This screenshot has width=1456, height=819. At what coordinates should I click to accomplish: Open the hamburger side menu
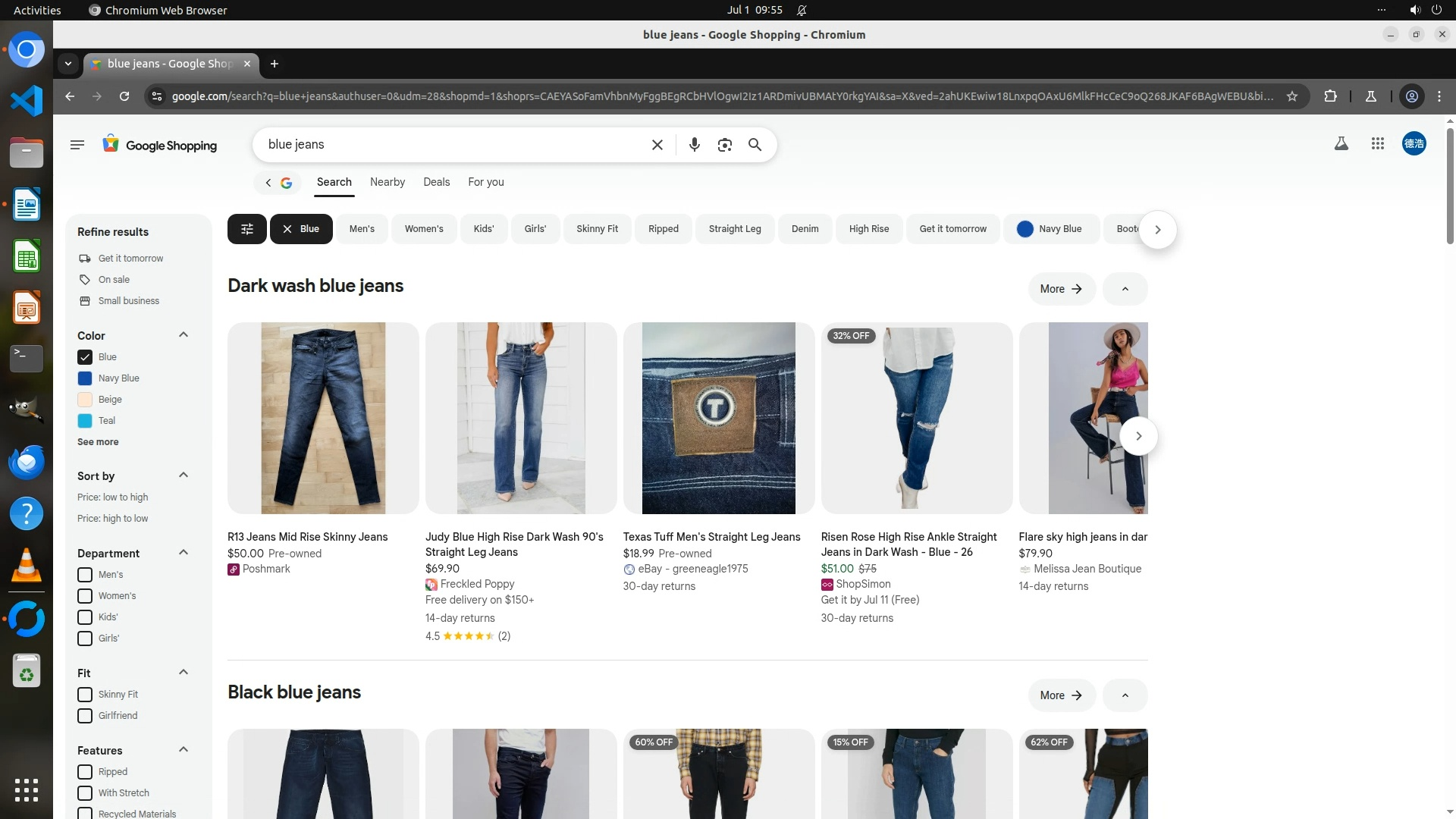tap(77, 145)
